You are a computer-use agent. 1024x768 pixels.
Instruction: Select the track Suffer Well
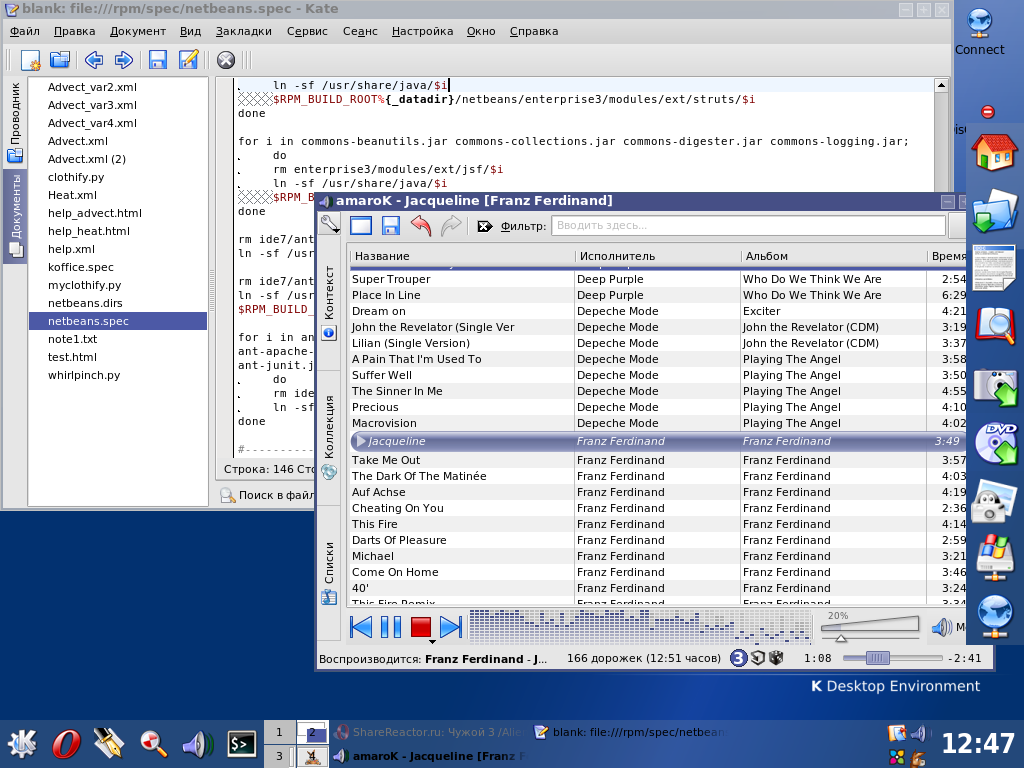tap(658, 375)
